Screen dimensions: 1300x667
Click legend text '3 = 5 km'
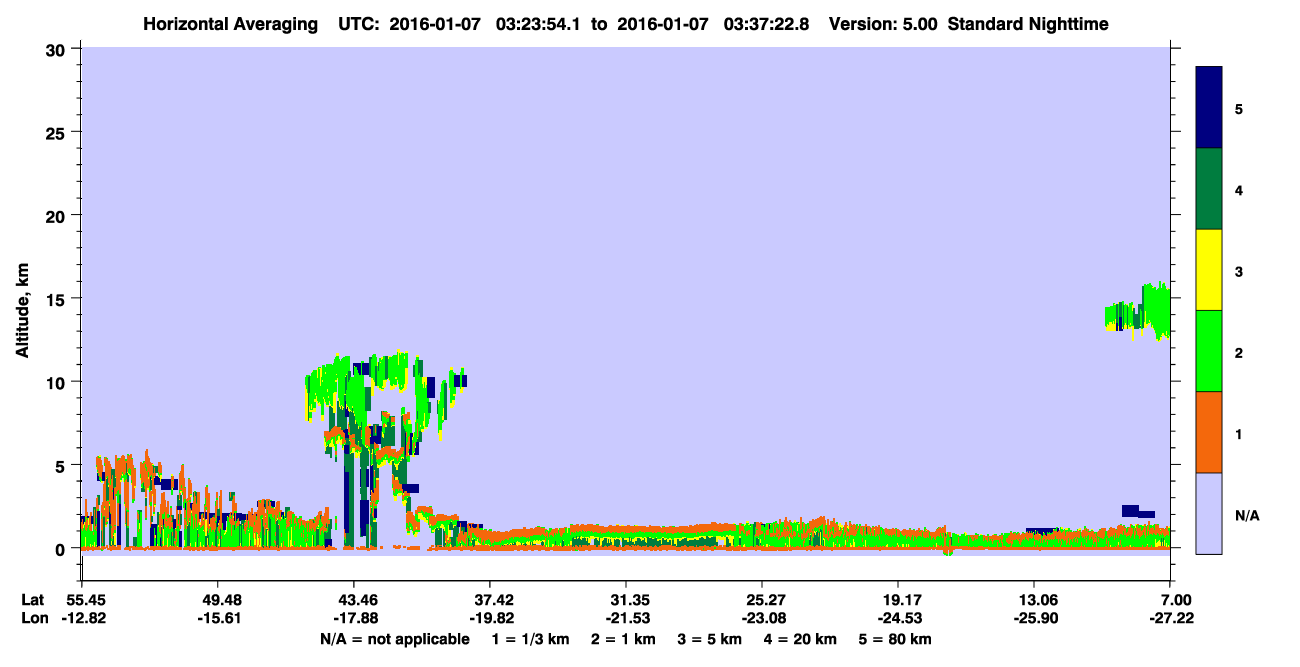coord(710,639)
